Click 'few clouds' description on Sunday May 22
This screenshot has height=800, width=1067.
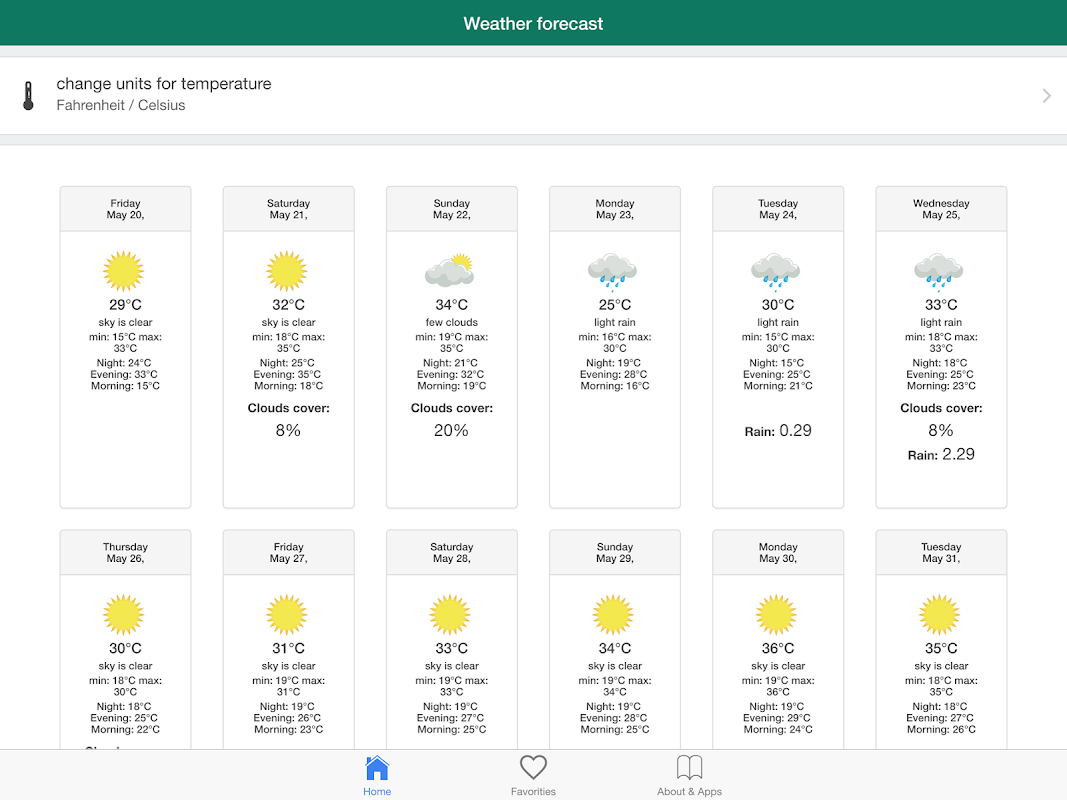(x=452, y=322)
